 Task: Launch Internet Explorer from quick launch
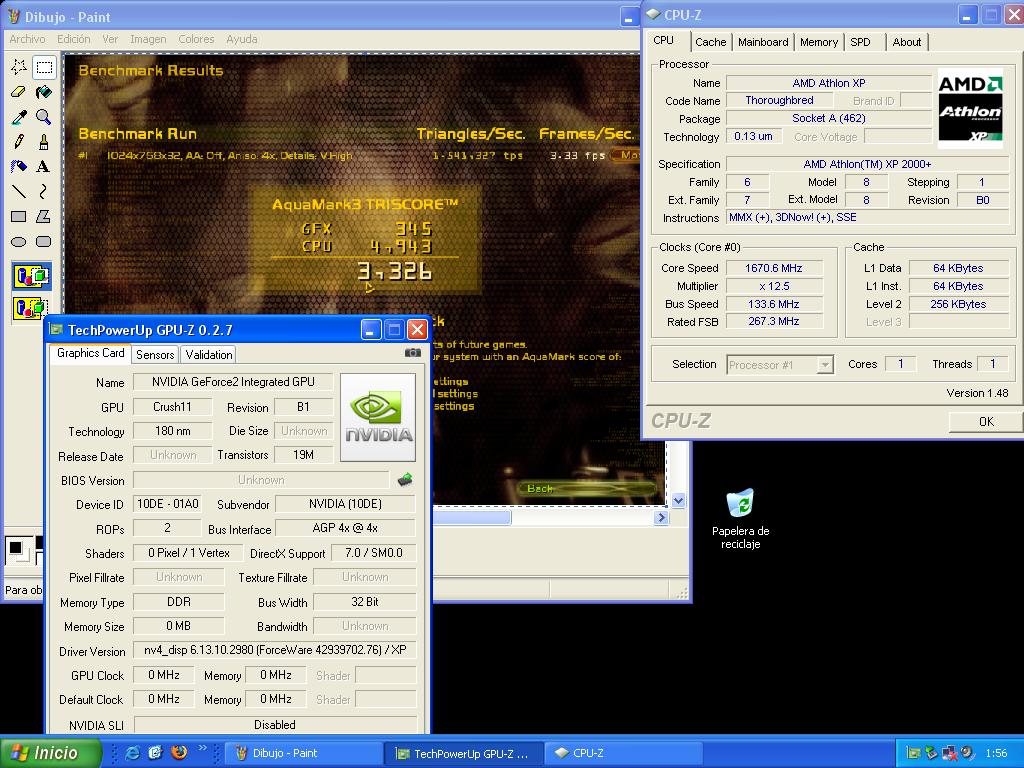[x=132, y=753]
